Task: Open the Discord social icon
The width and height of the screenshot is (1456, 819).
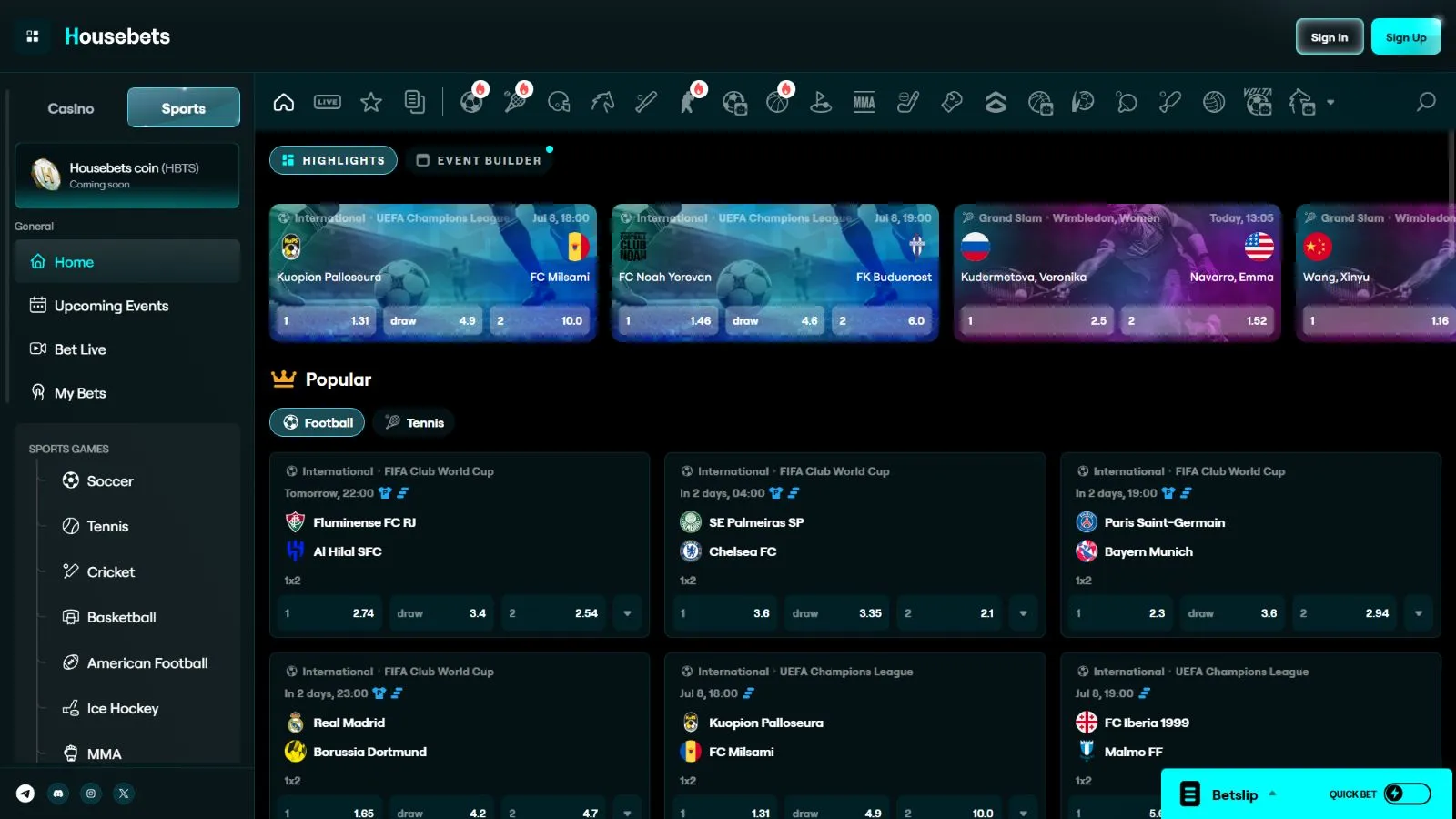Action: [58, 794]
